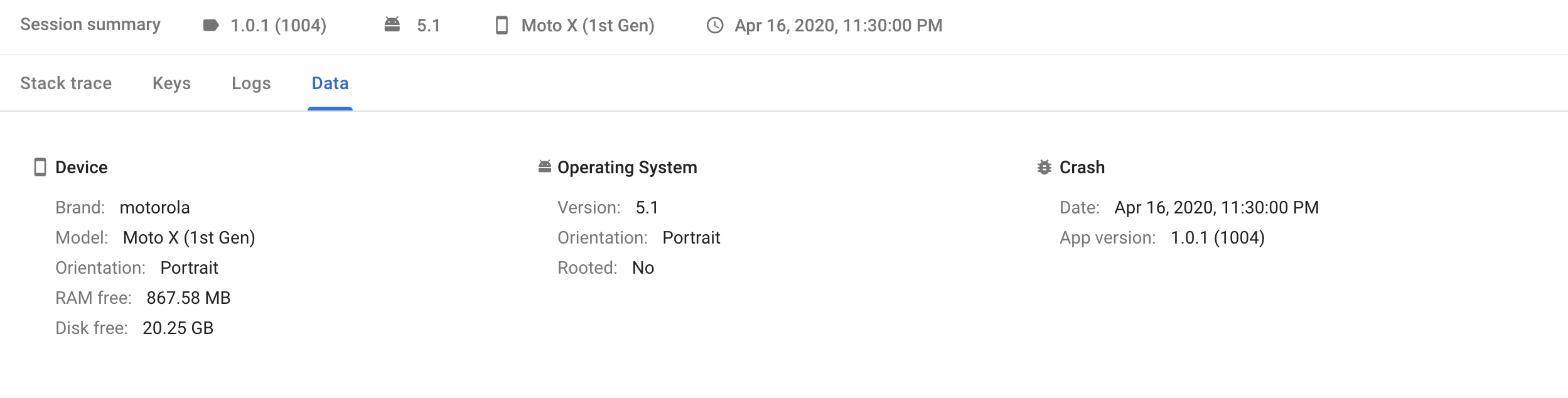Click the motorola brand value
Screen dimensions: 1568x398
154,207
